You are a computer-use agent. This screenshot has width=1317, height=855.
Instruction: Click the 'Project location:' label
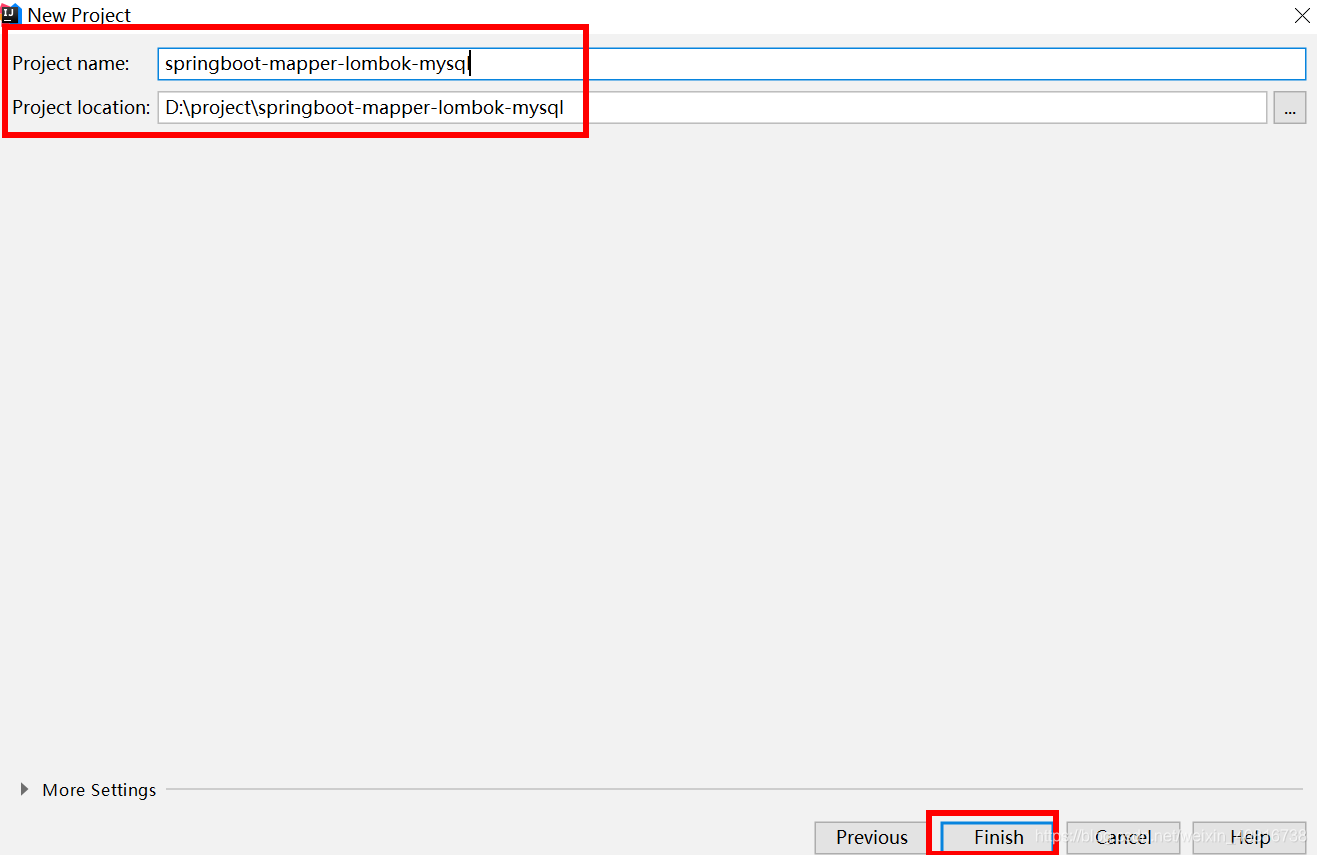(x=81, y=107)
